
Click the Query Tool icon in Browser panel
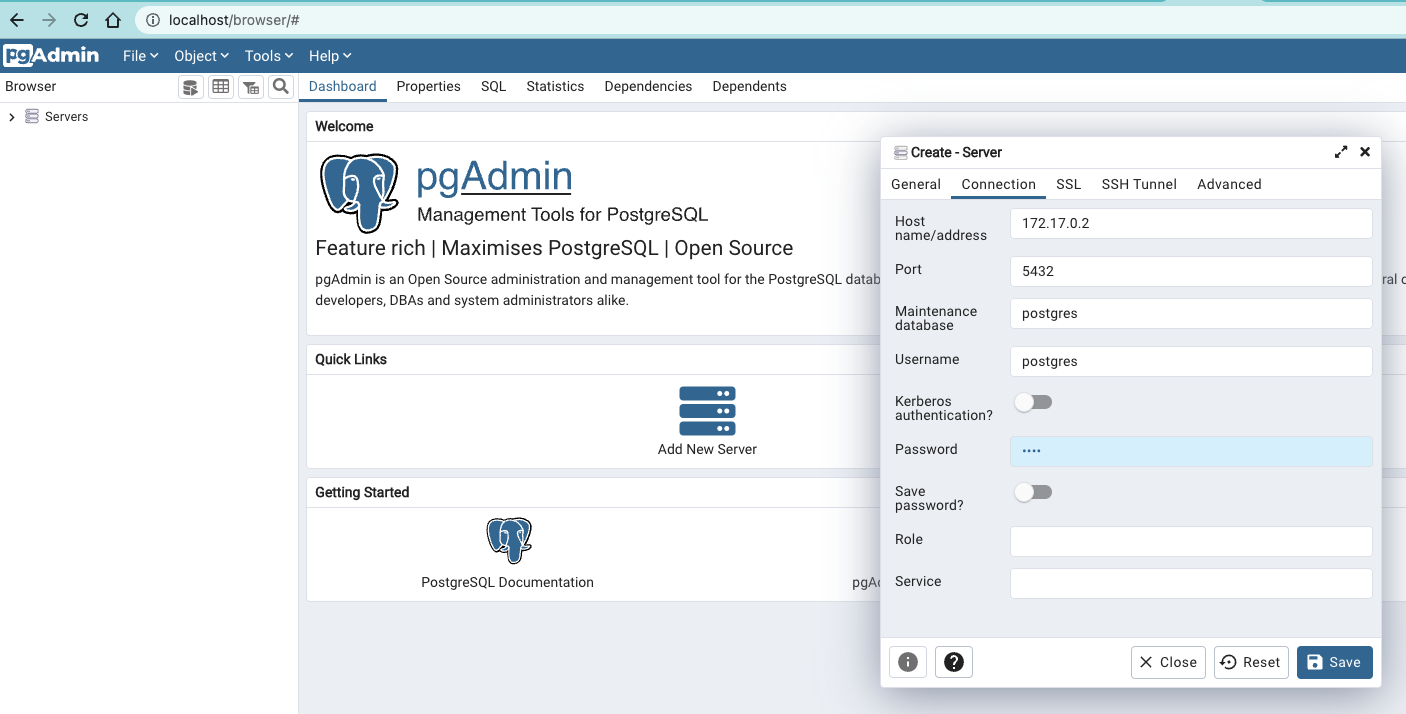click(190, 87)
